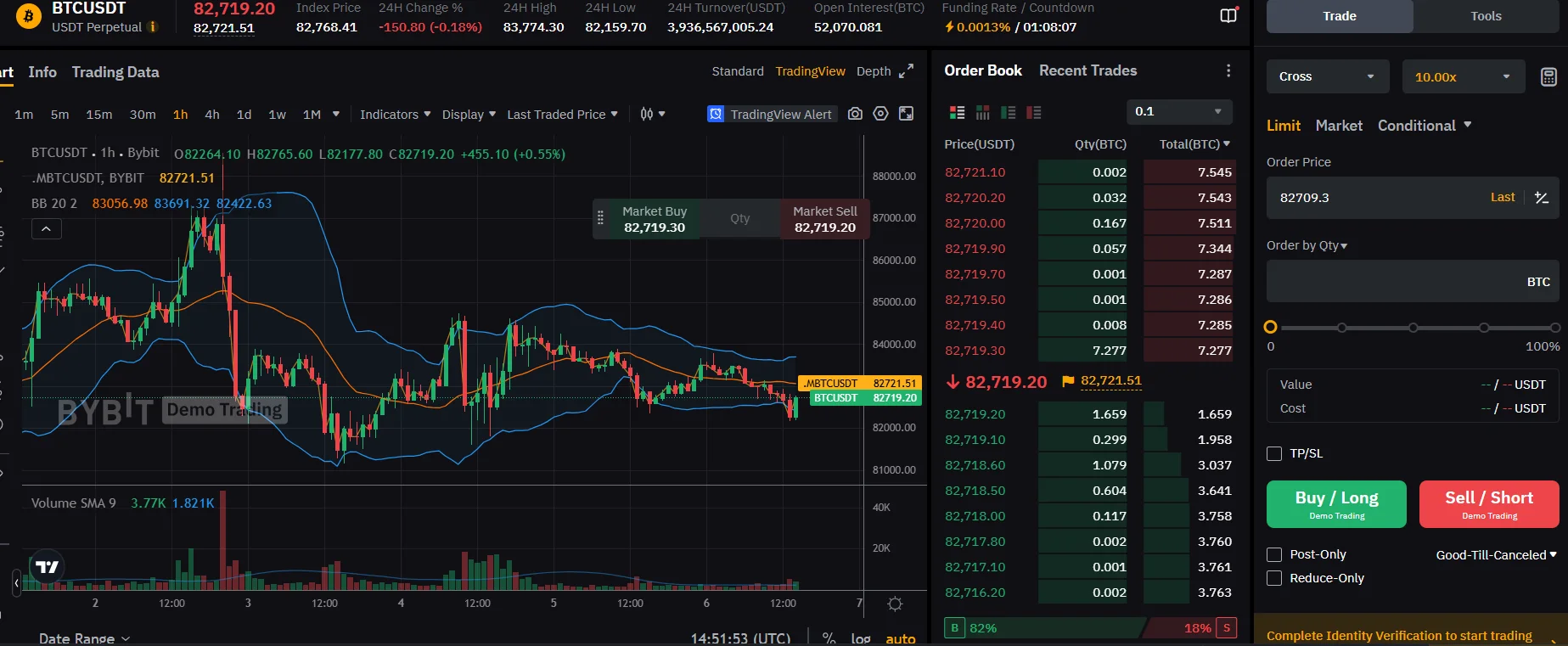Switch chart to Depth view

pyautogui.click(x=874, y=71)
